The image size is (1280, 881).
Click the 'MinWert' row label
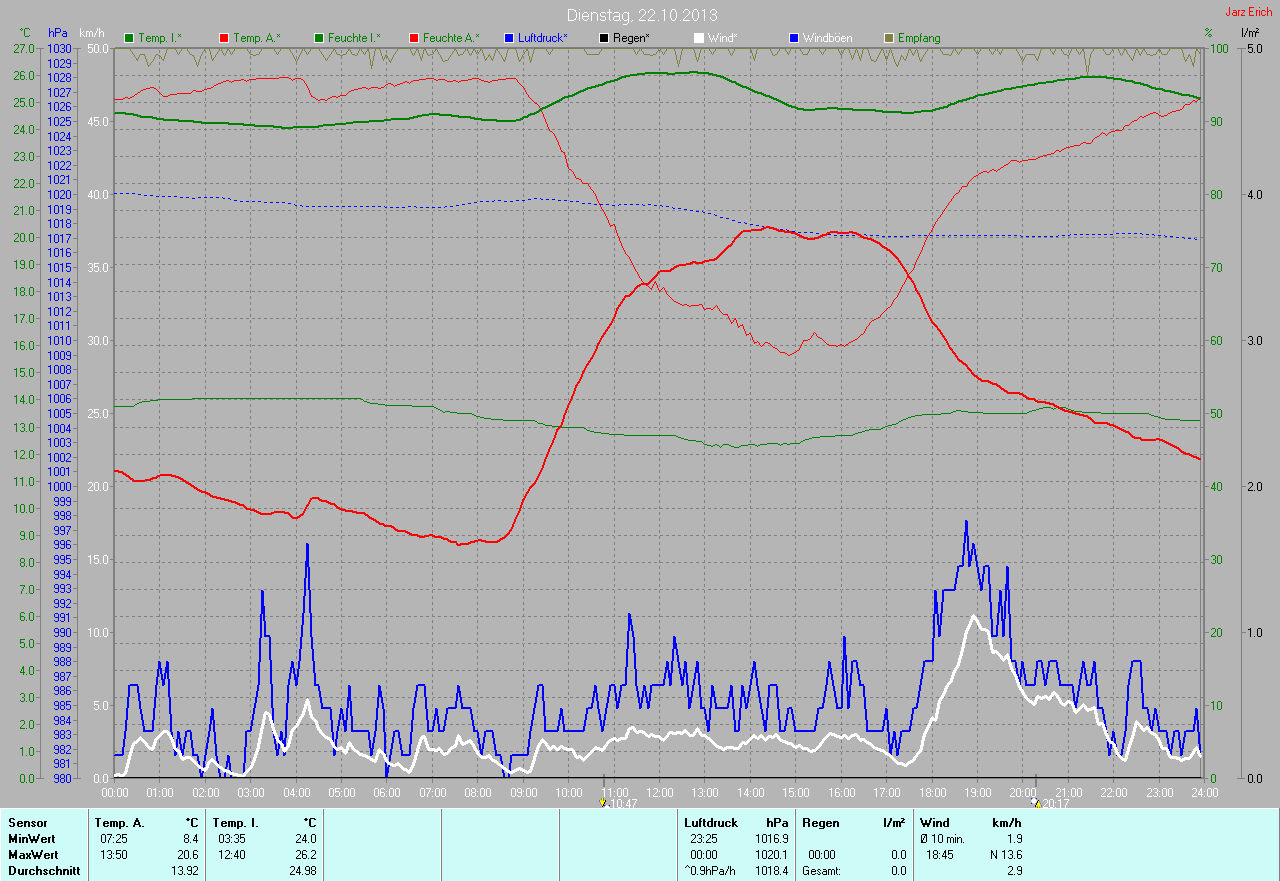pyautogui.click(x=31, y=838)
